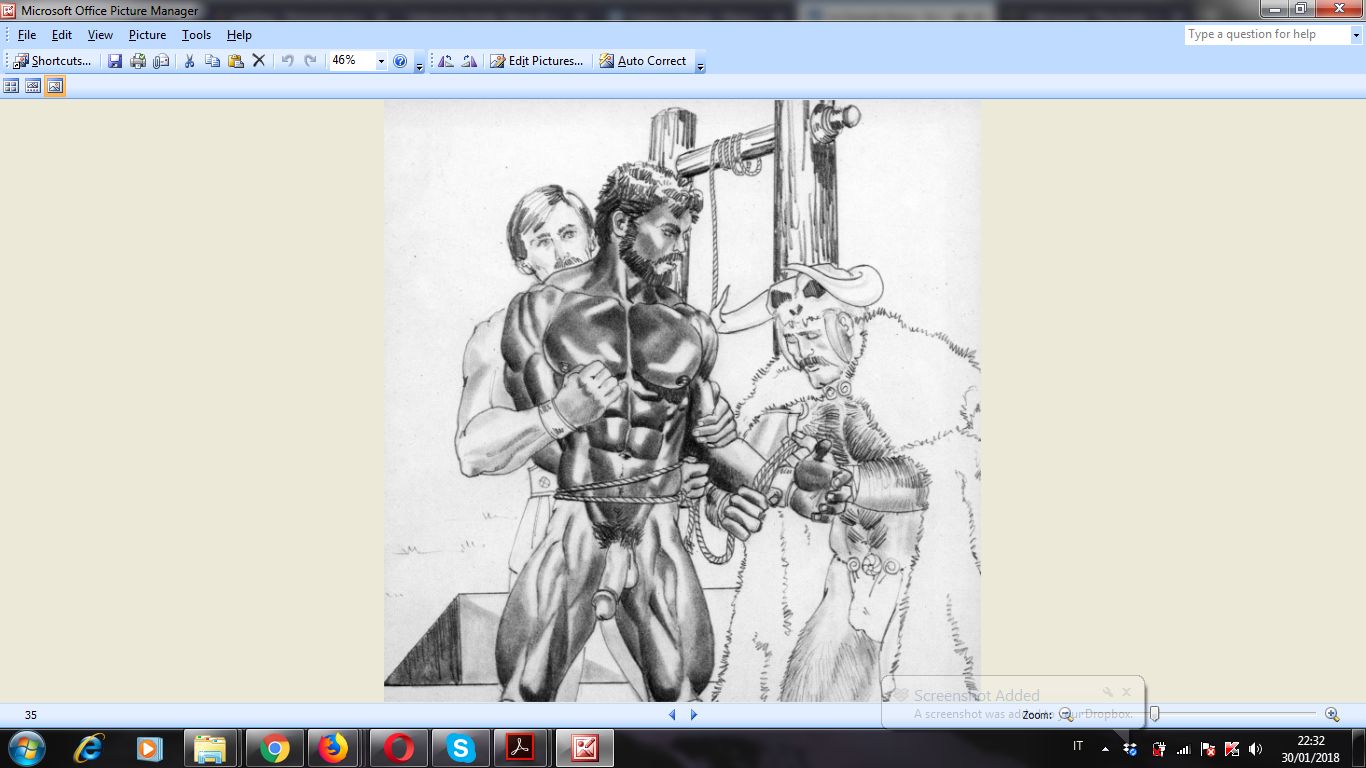Open Google Chrome from taskbar
Viewport: 1366px width, 768px height.
coord(274,748)
